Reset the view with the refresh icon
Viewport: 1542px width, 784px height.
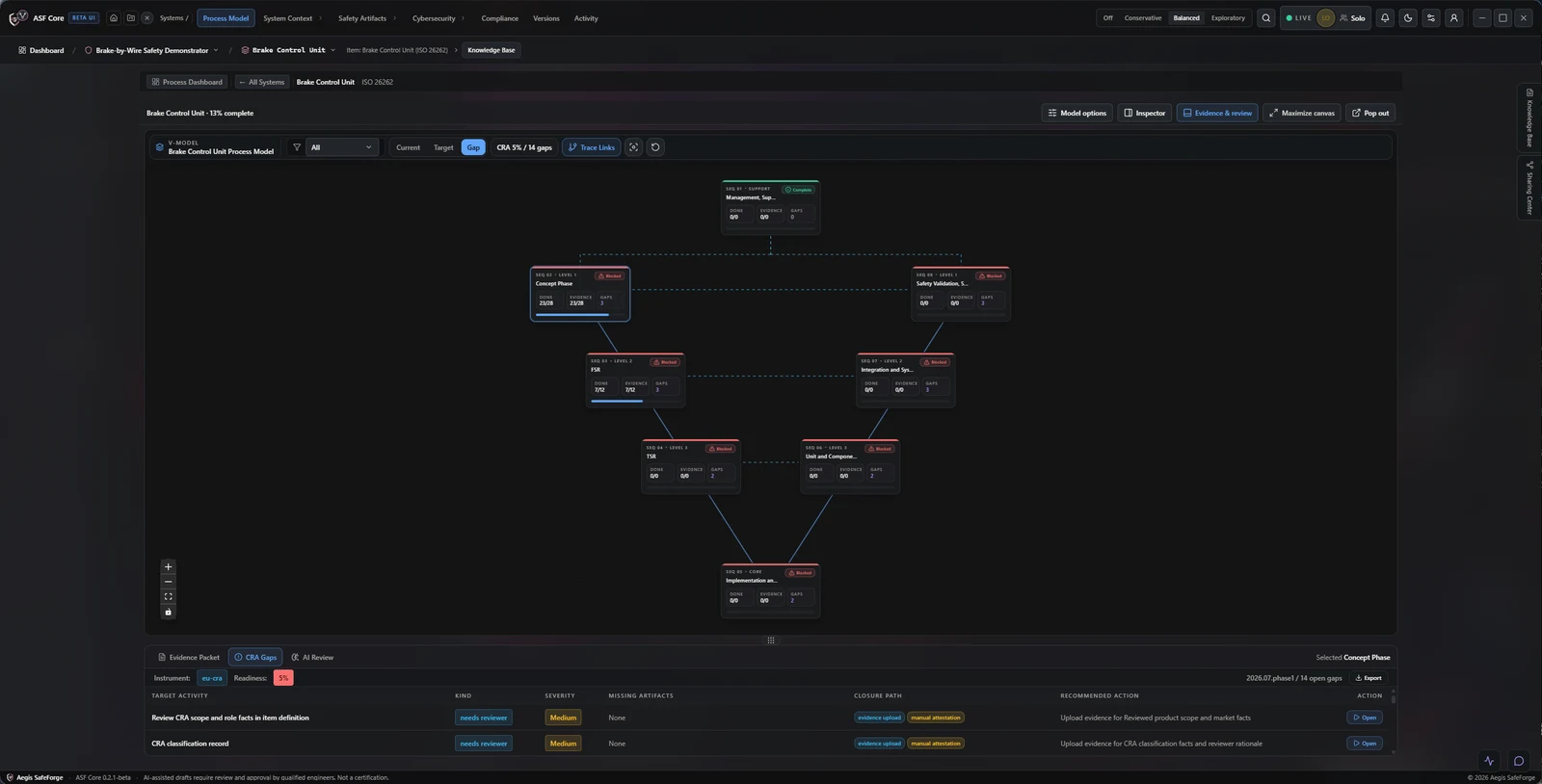(x=655, y=147)
